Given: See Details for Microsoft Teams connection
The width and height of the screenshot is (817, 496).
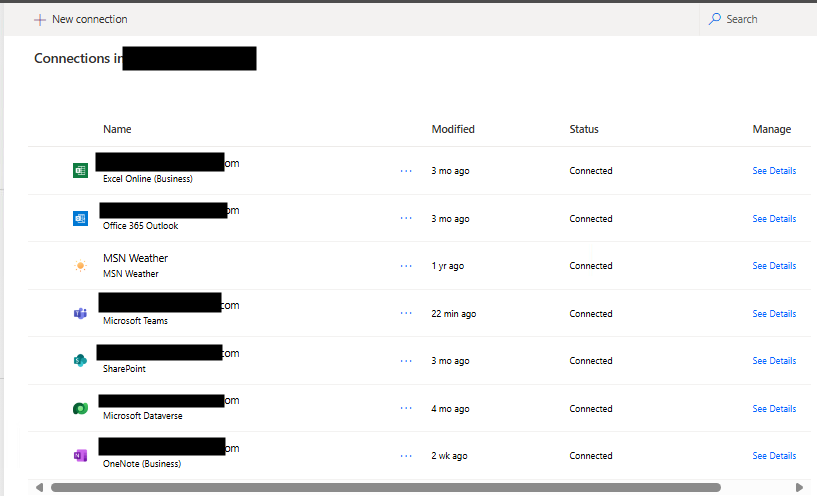Looking at the screenshot, I should click(774, 314).
